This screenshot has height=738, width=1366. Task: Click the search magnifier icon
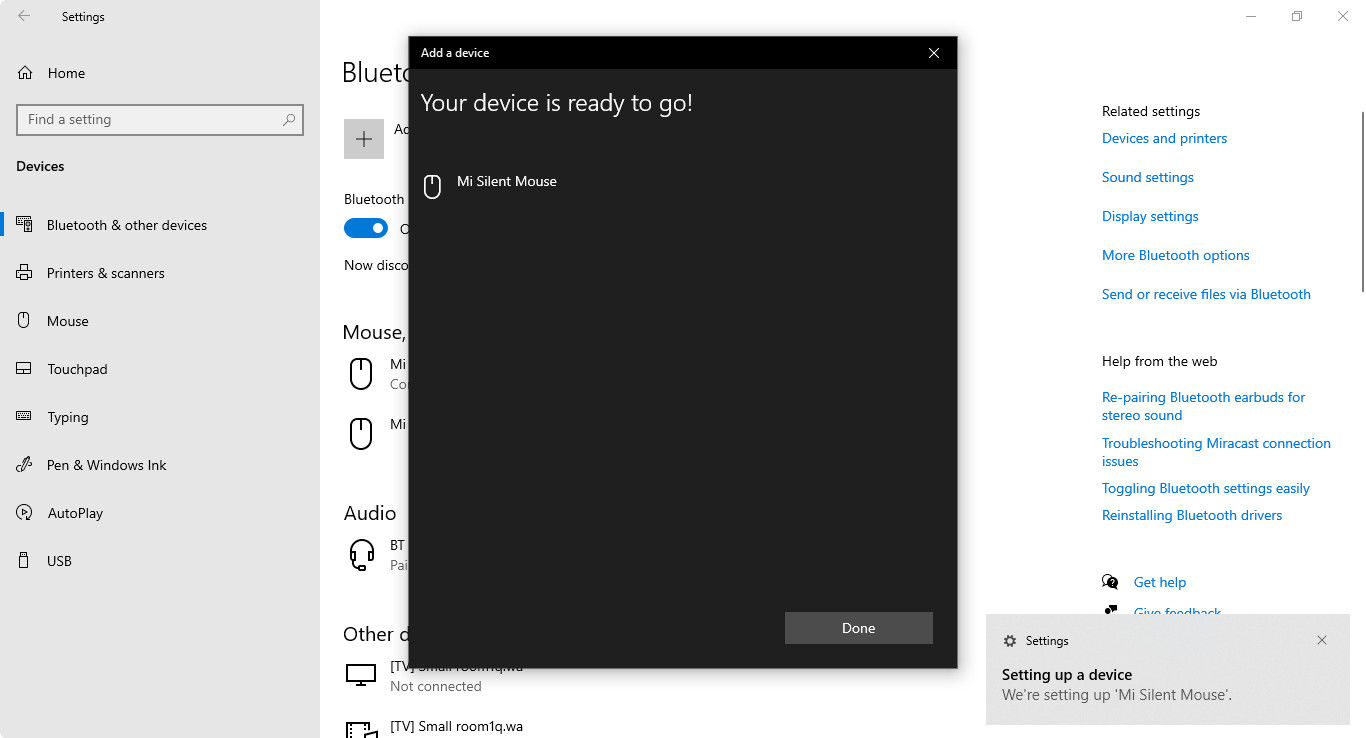click(289, 119)
